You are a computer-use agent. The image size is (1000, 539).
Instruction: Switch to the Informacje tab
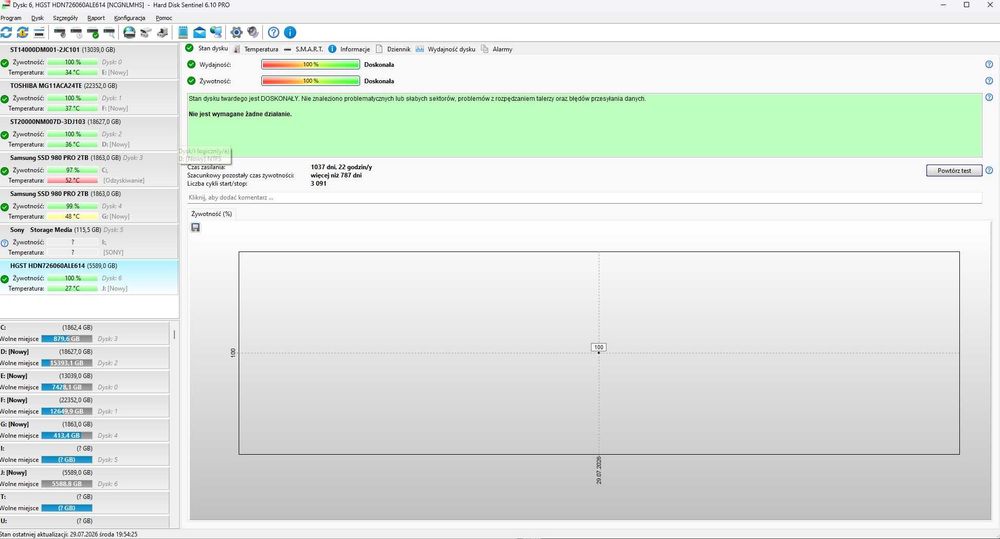349,49
